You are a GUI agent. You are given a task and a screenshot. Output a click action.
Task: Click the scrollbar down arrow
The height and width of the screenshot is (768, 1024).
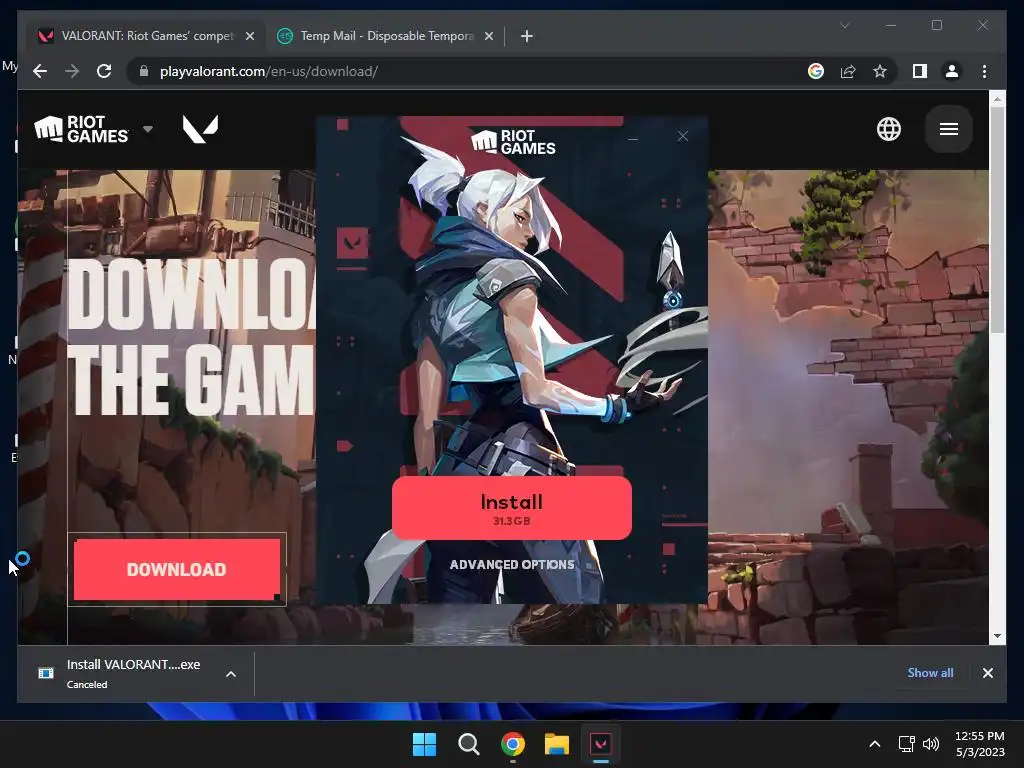coord(997,636)
